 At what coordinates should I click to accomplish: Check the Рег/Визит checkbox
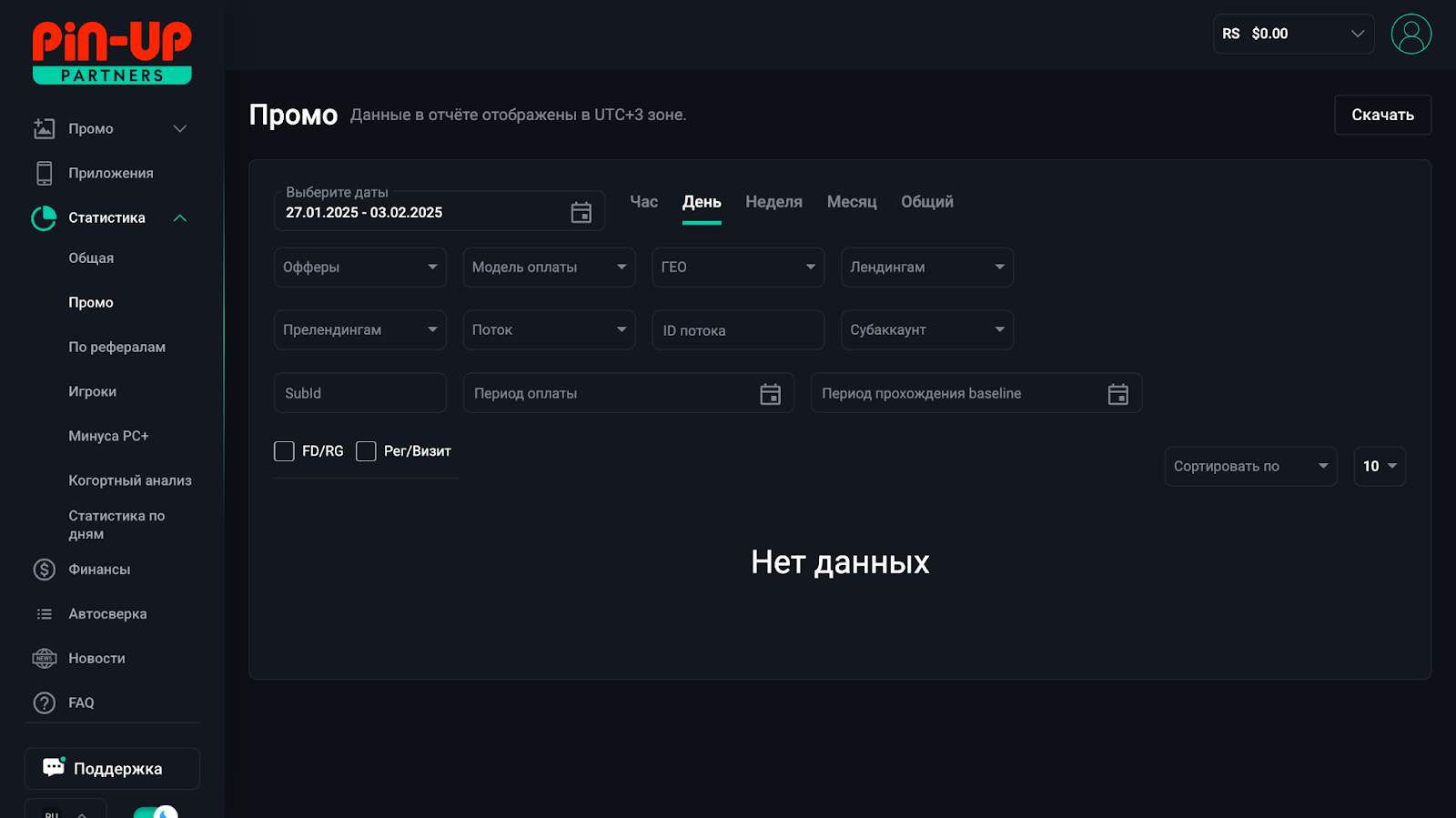click(x=366, y=451)
